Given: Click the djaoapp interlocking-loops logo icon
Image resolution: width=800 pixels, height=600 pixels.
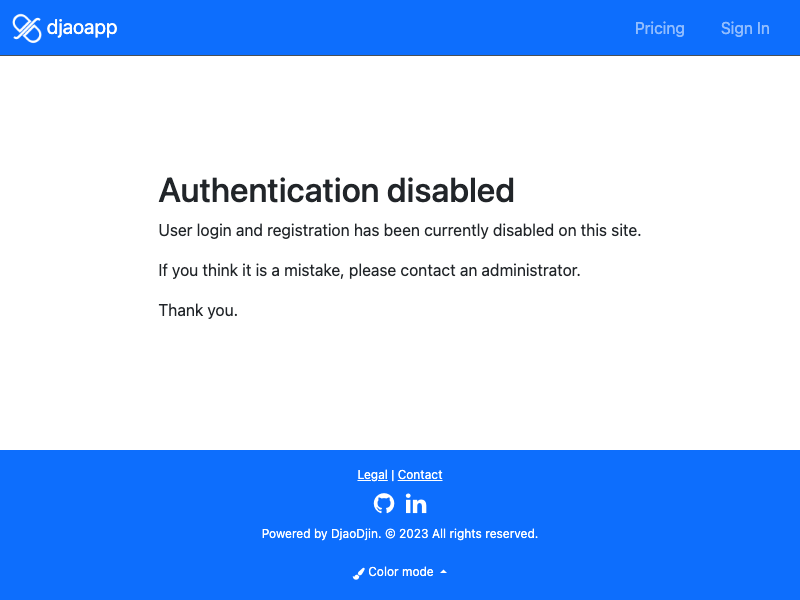Looking at the screenshot, I should pos(27,28).
